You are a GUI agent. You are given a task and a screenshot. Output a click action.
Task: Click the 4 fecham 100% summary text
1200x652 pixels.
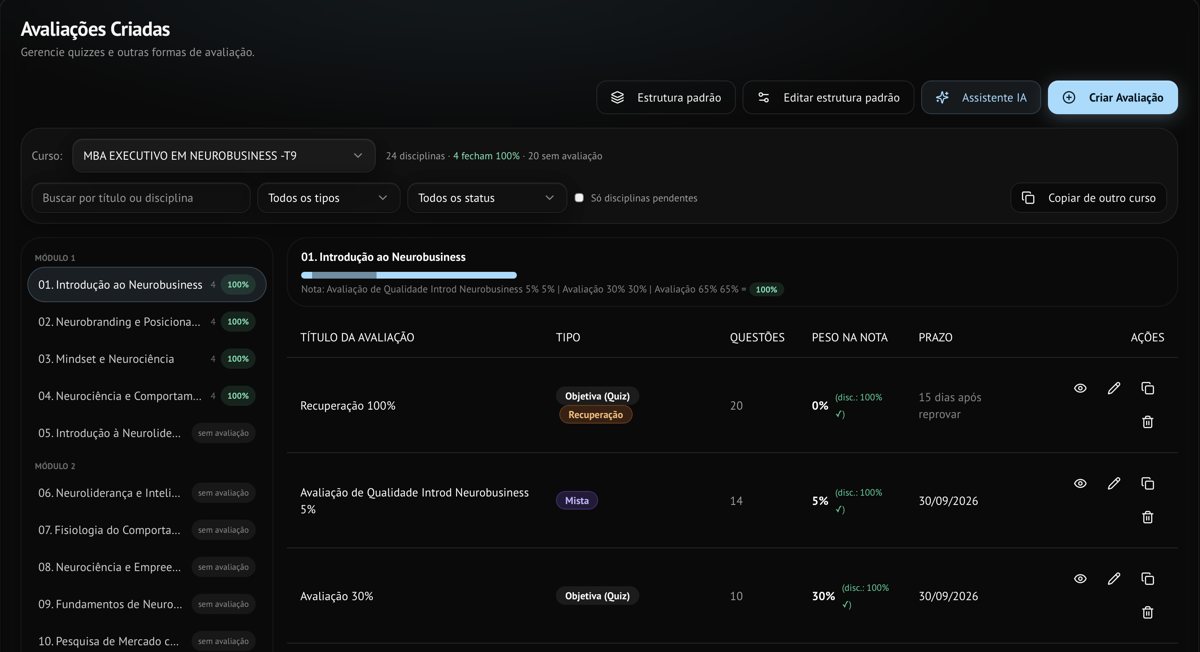click(x=486, y=156)
